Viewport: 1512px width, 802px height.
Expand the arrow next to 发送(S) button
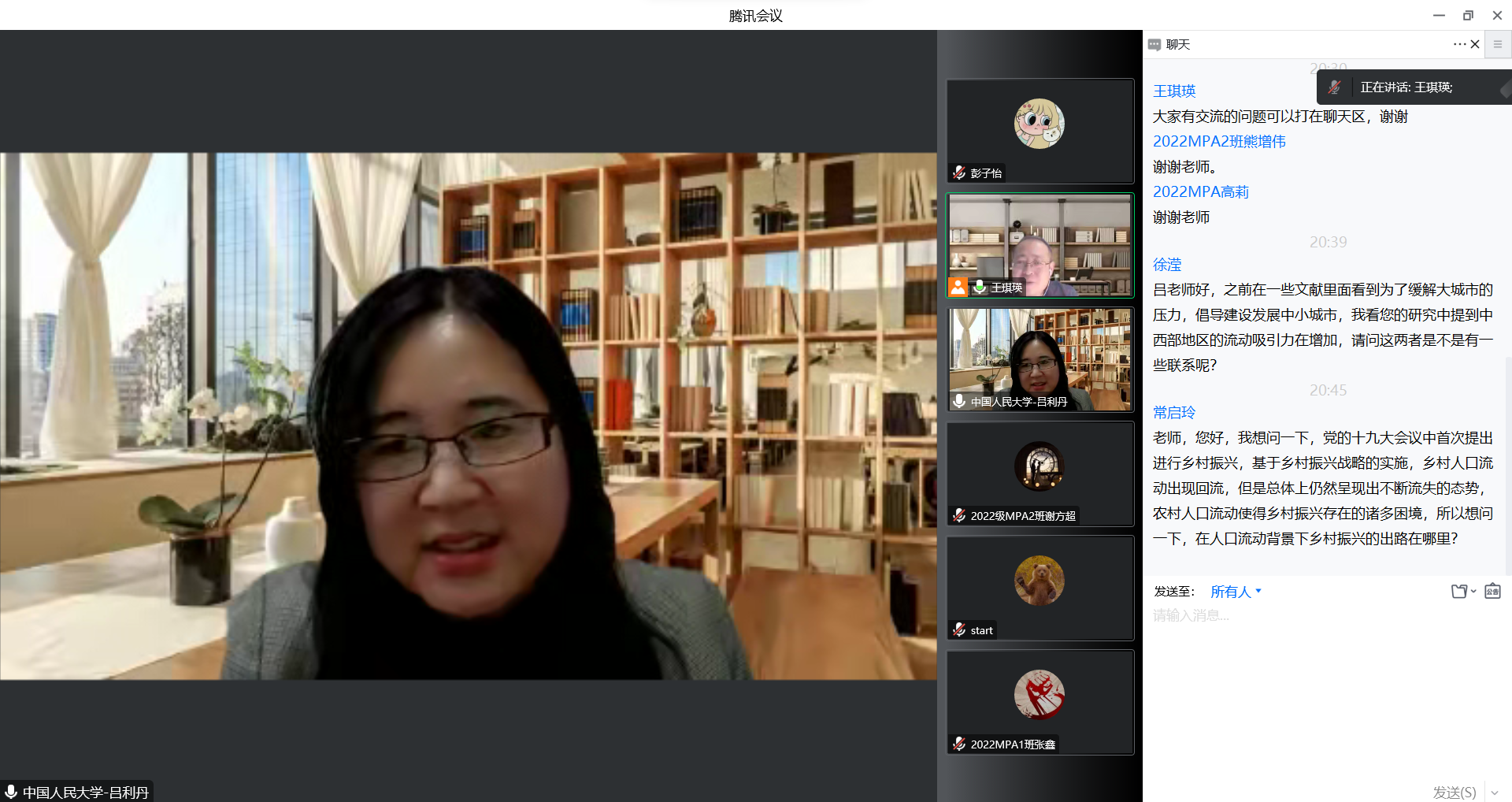(x=1495, y=792)
